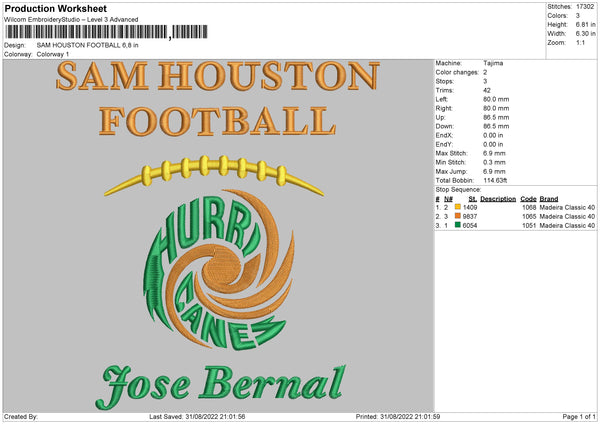This screenshot has width=600, height=424.
Task: Select the barcode under the worksheet title
Action: (106, 32)
